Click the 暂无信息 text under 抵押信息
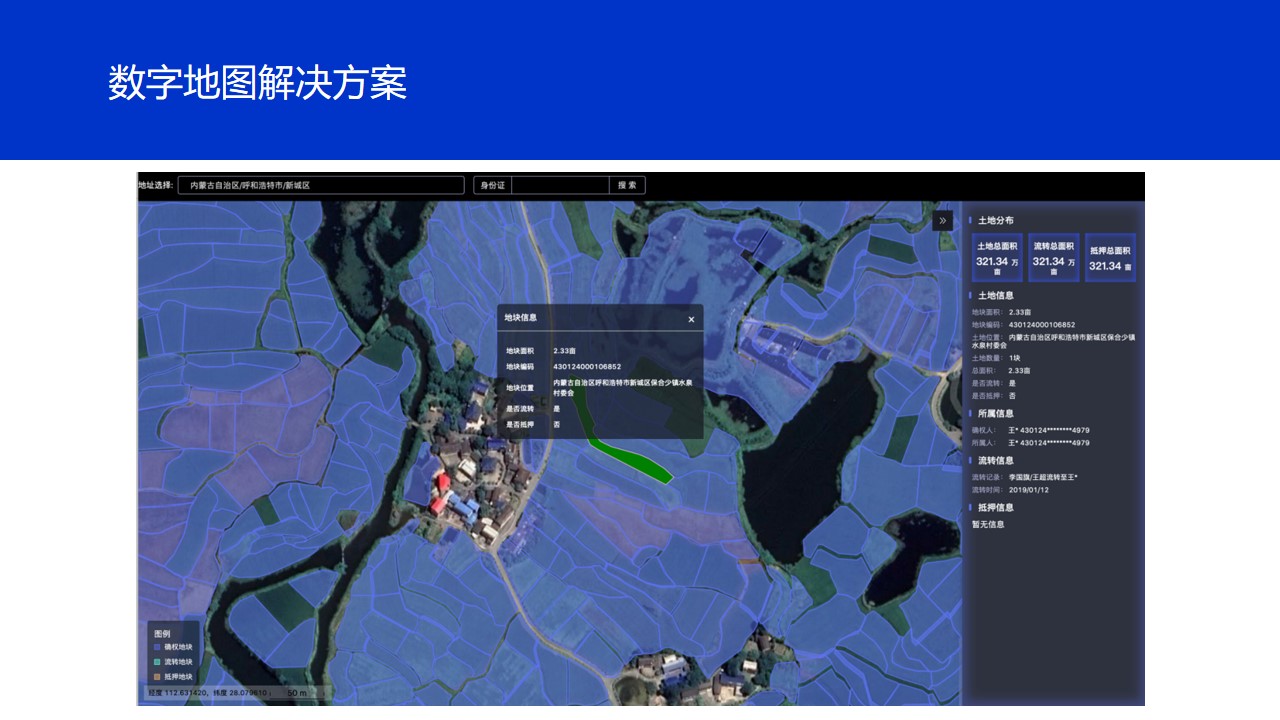Screen dimensions: 1280x720 click(x=988, y=524)
